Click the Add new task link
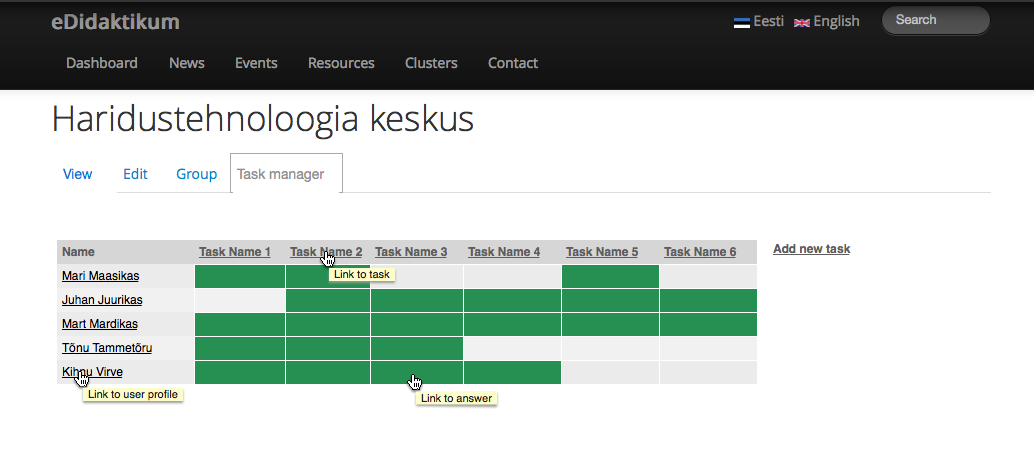 (811, 249)
